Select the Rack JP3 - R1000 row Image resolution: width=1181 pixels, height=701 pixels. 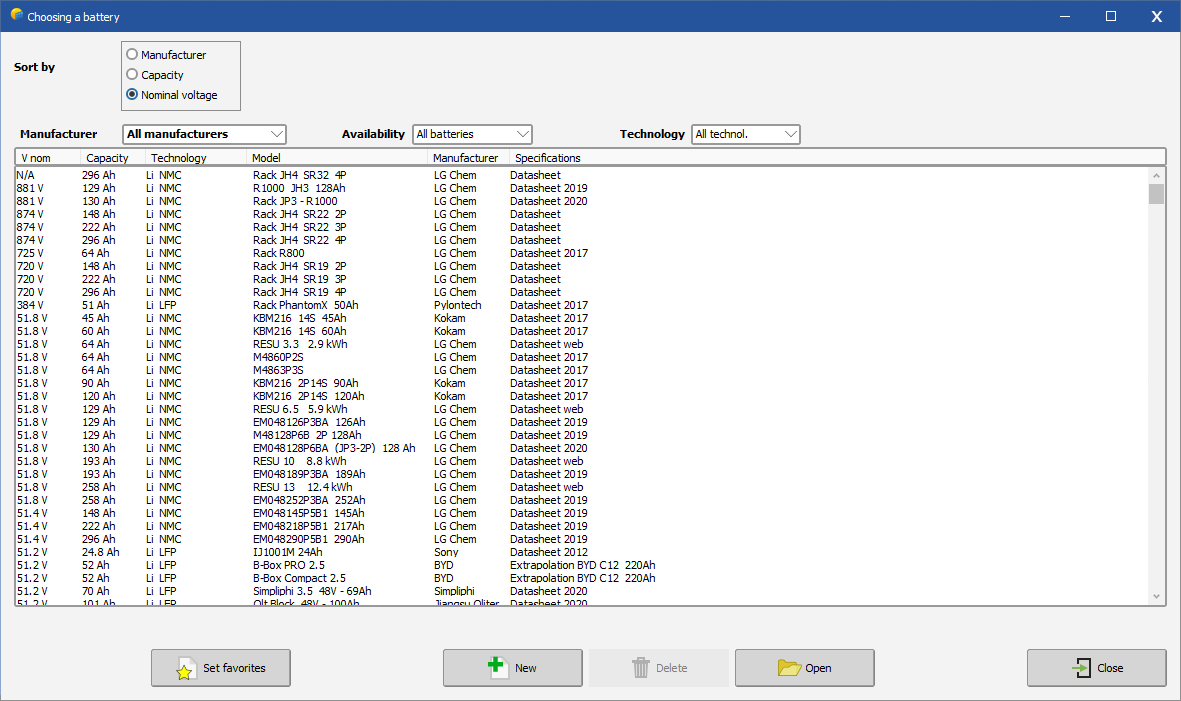click(581, 201)
